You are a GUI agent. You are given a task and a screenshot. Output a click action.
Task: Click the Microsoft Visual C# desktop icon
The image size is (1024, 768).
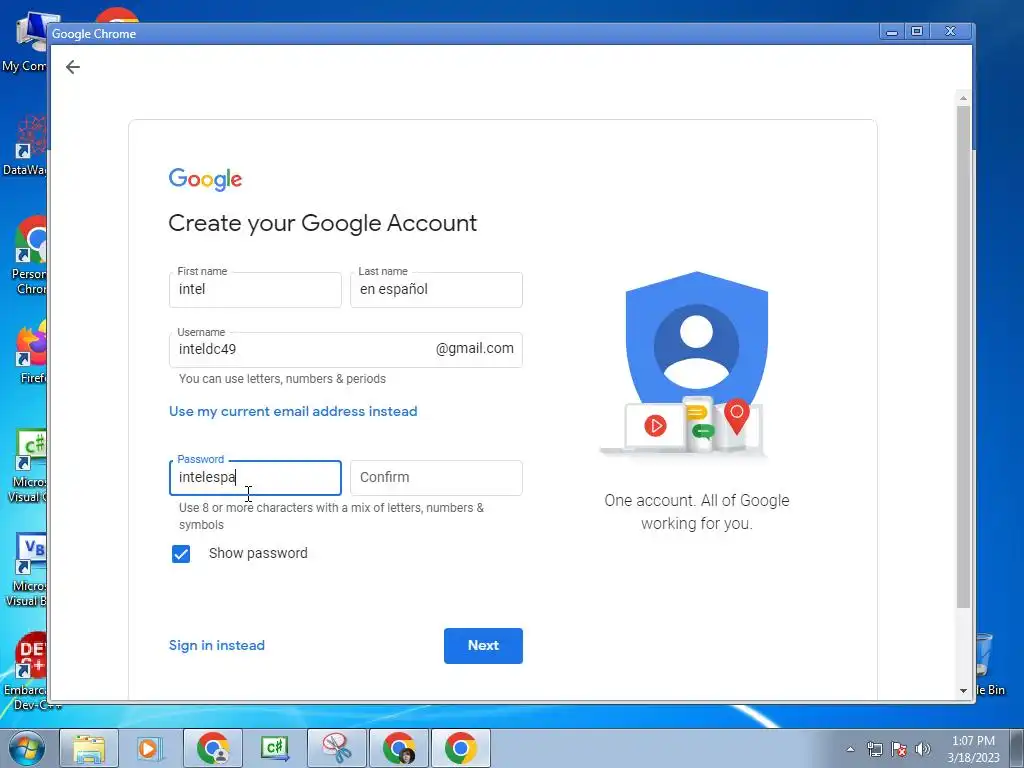coord(27,466)
